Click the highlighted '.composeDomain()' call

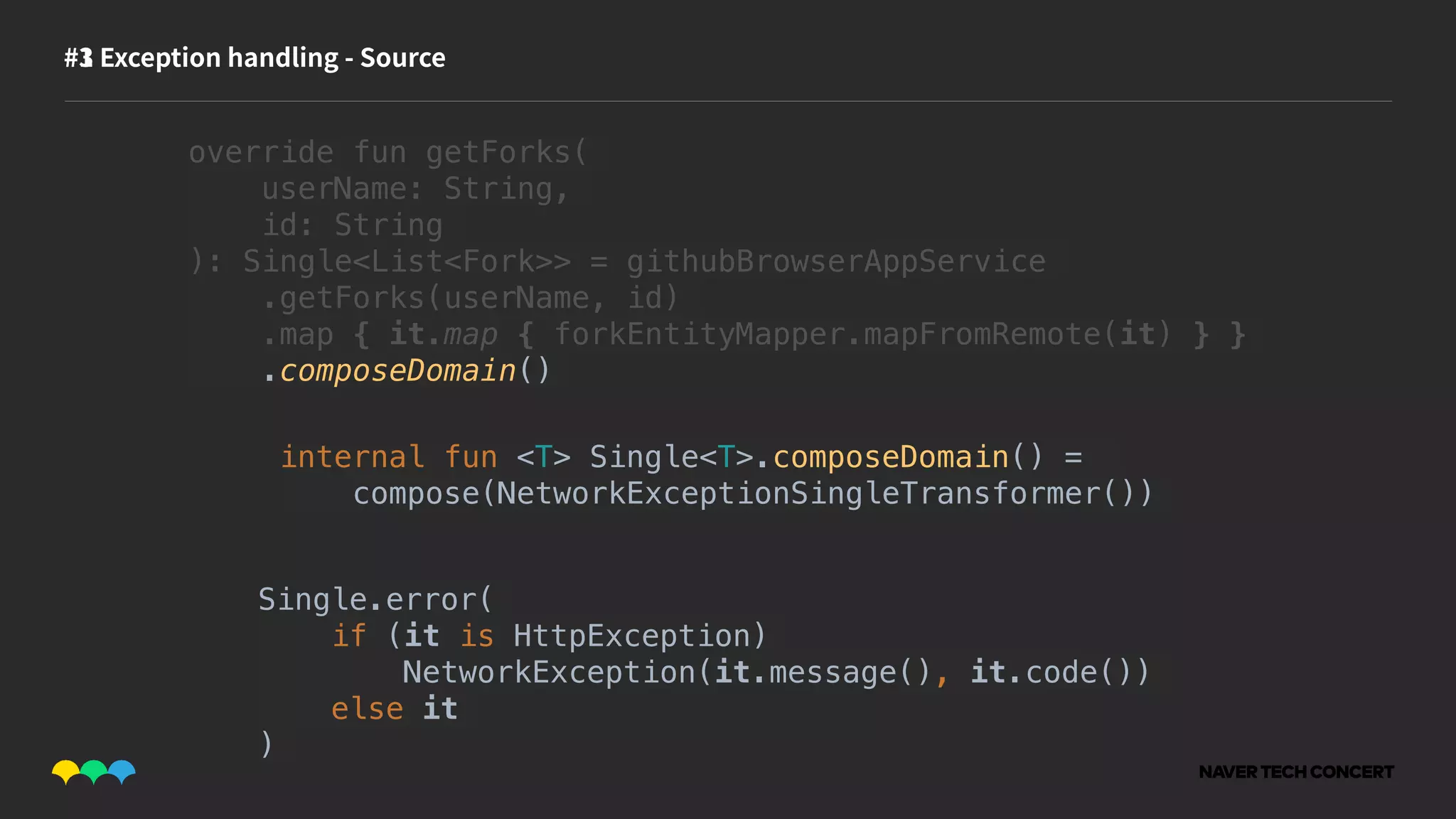click(x=406, y=371)
